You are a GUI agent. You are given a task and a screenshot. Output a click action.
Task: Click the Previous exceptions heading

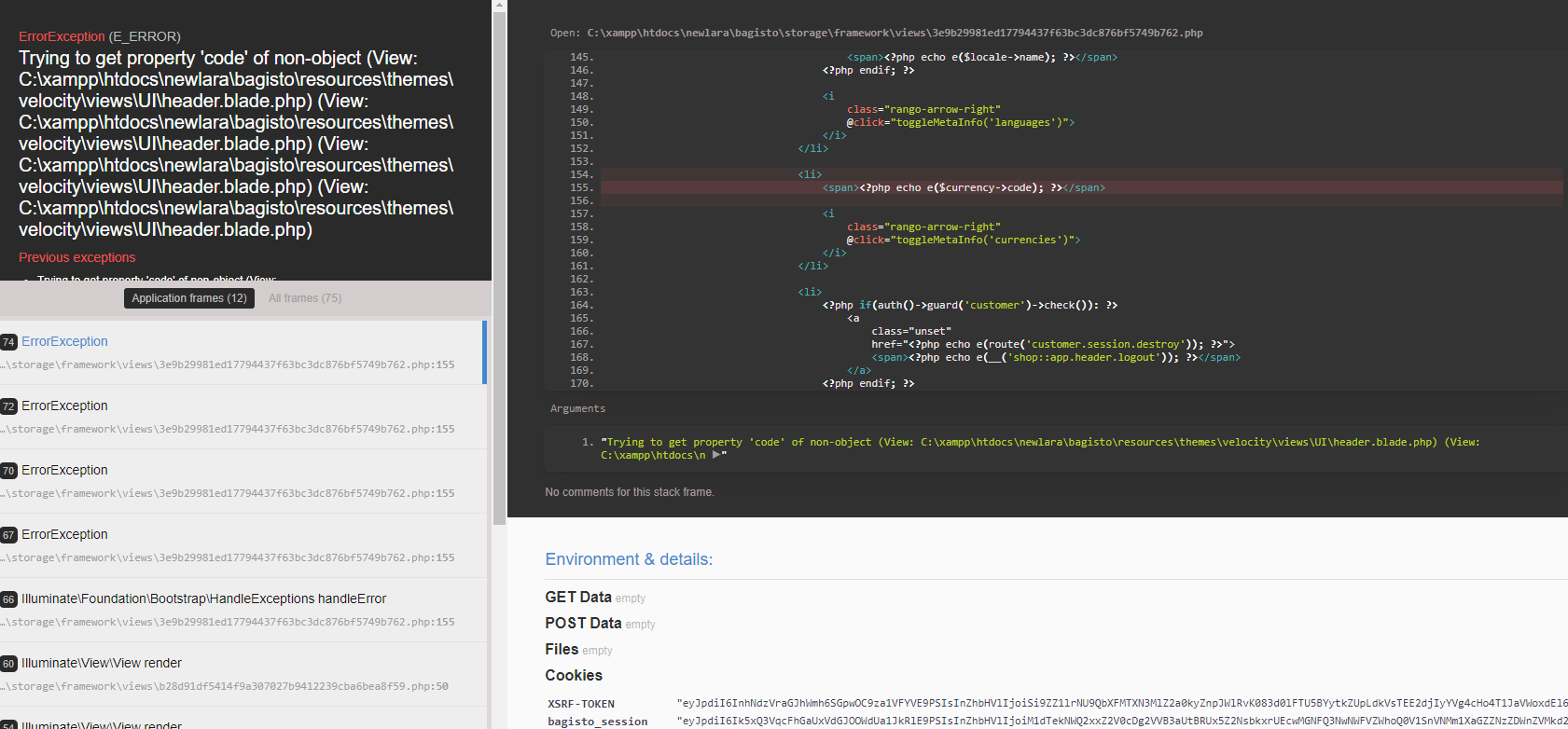[76, 257]
